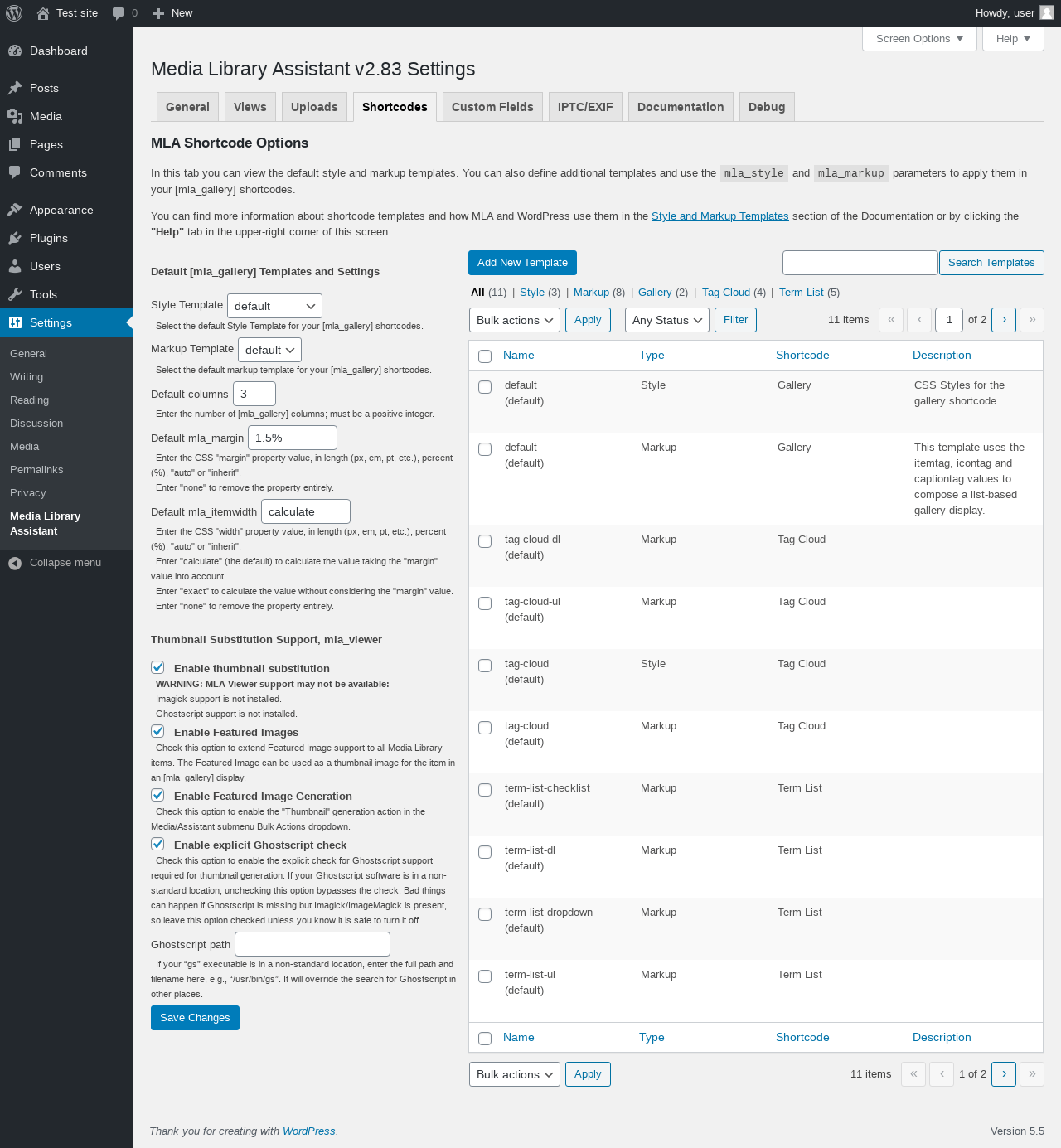Open the Style and Markup Templates link
The height and width of the screenshot is (1148, 1061).
tap(719, 216)
